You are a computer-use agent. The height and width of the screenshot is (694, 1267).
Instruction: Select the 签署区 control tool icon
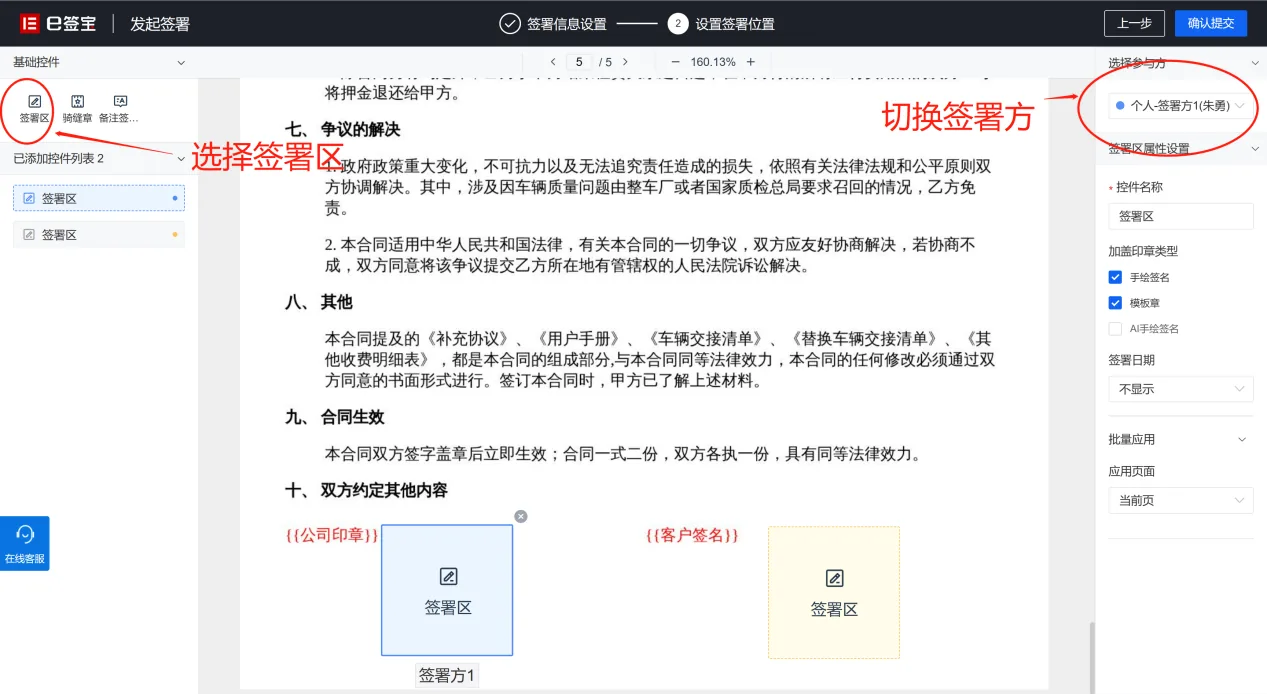click(34, 101)
